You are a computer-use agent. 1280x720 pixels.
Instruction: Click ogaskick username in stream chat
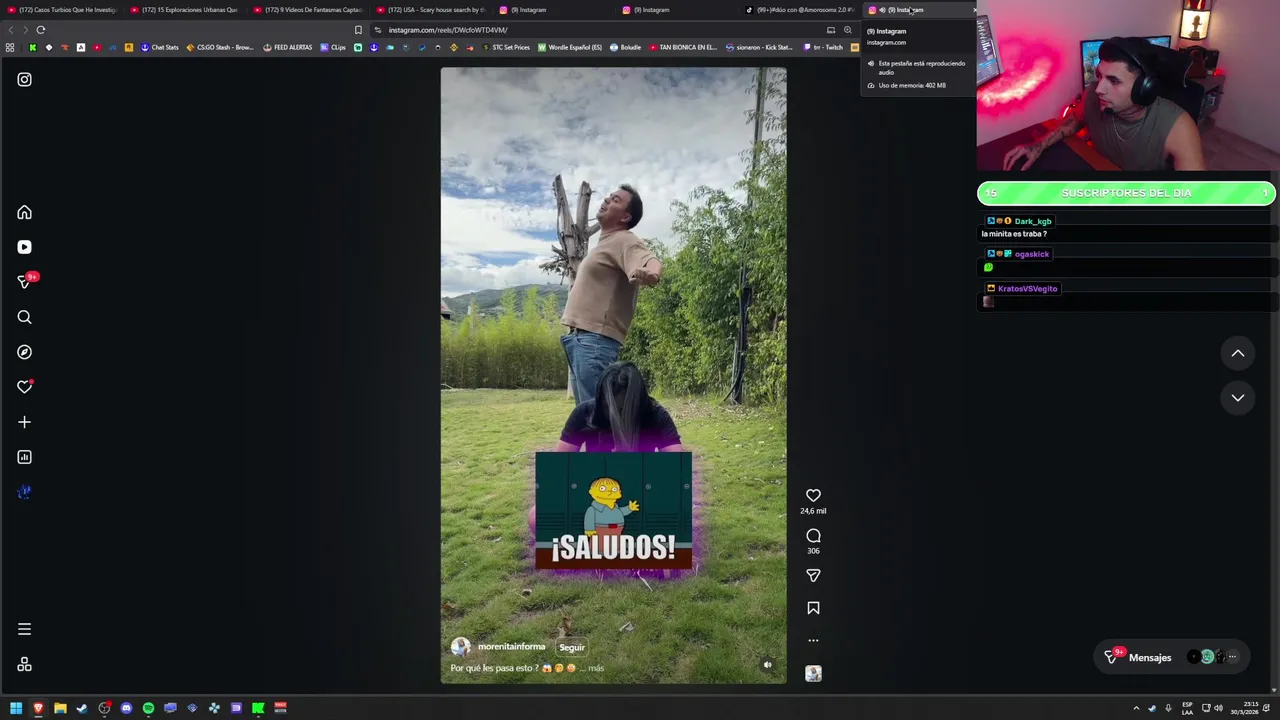click(1031, 254)
